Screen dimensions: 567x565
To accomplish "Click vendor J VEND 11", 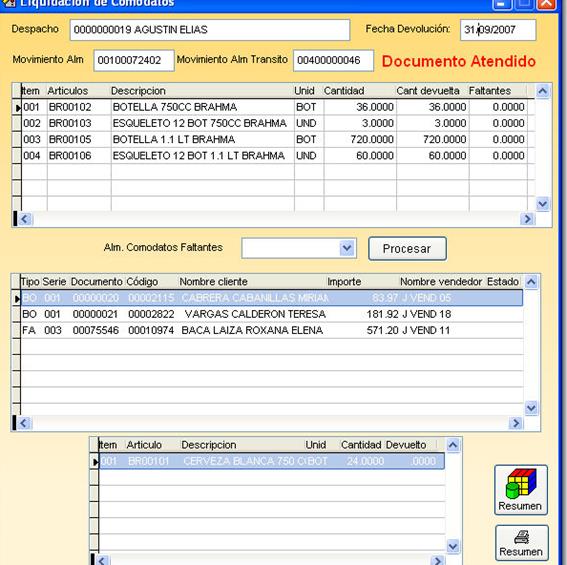I will (x=426, y=331).
